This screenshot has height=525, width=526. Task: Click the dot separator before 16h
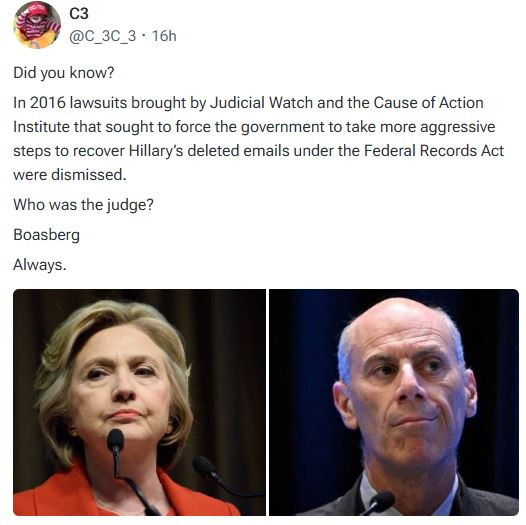144,35
